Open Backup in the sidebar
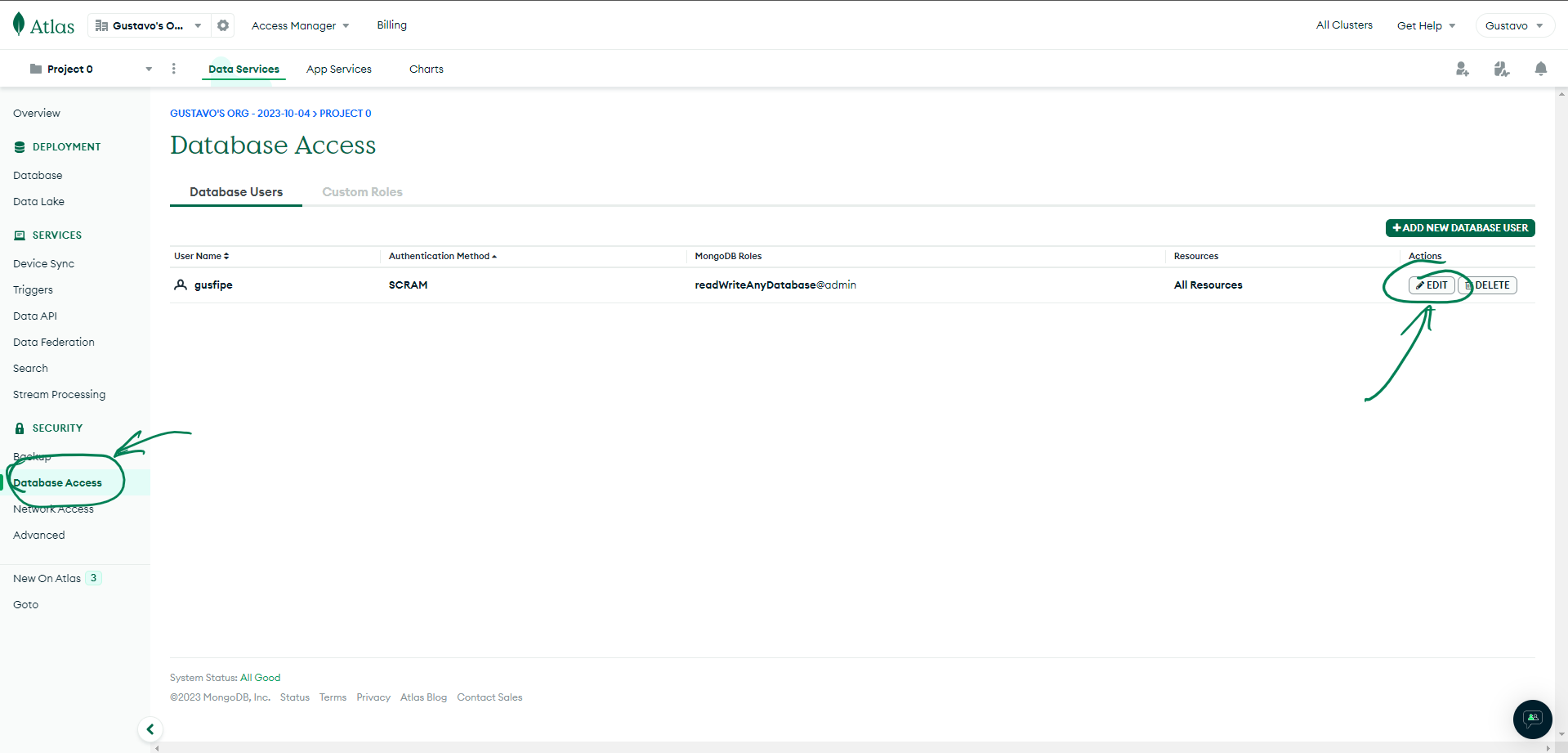This screenshot has height=753, width=1568. (x=32, y=457)
